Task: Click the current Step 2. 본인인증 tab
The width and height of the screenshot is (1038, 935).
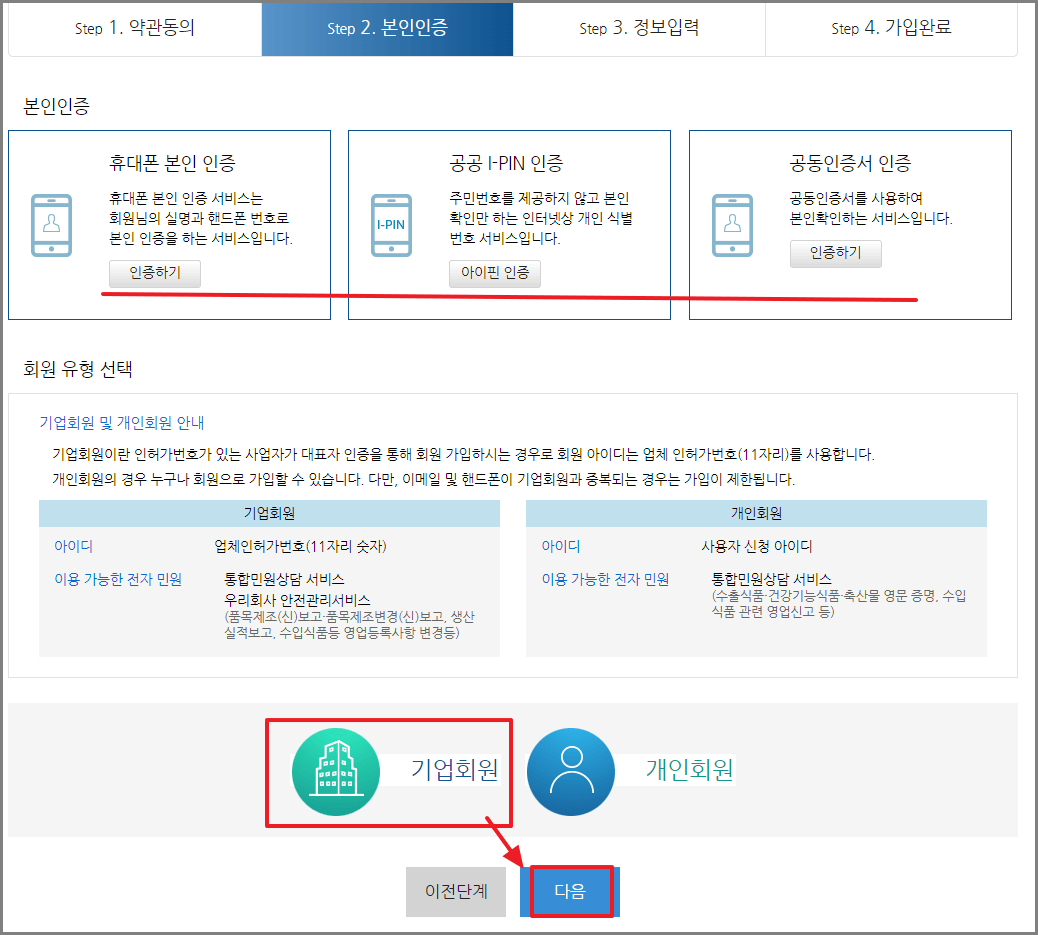Action: pos(387,29)
